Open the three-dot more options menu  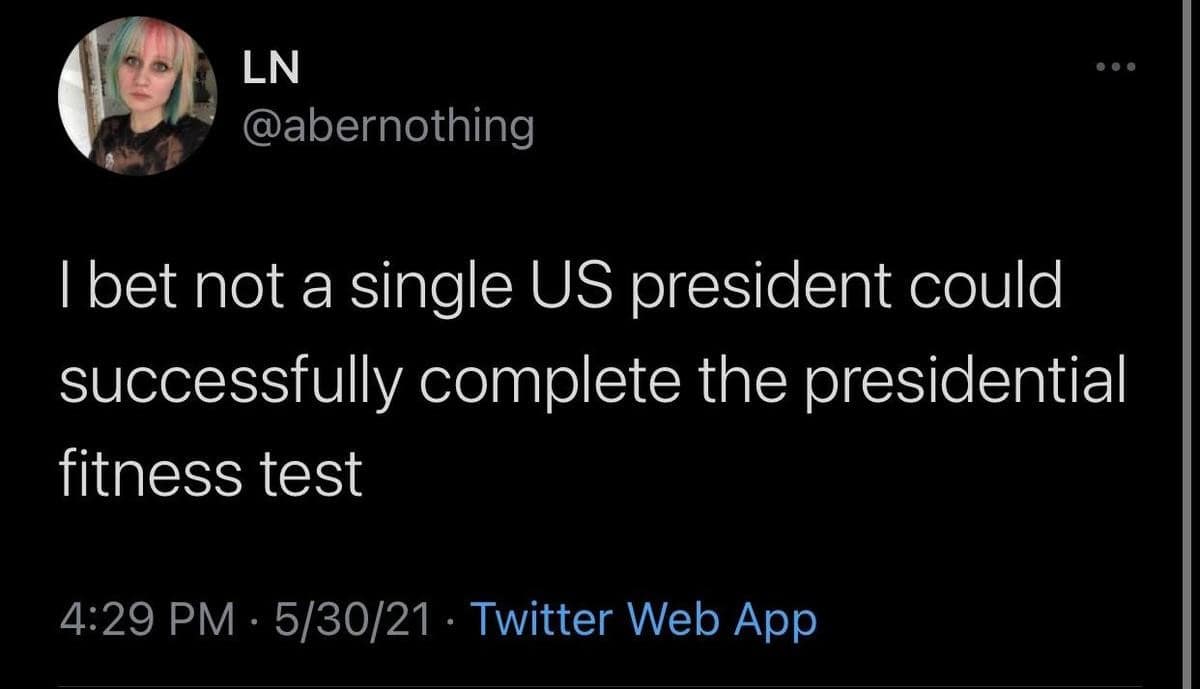tap(1117, 69)
